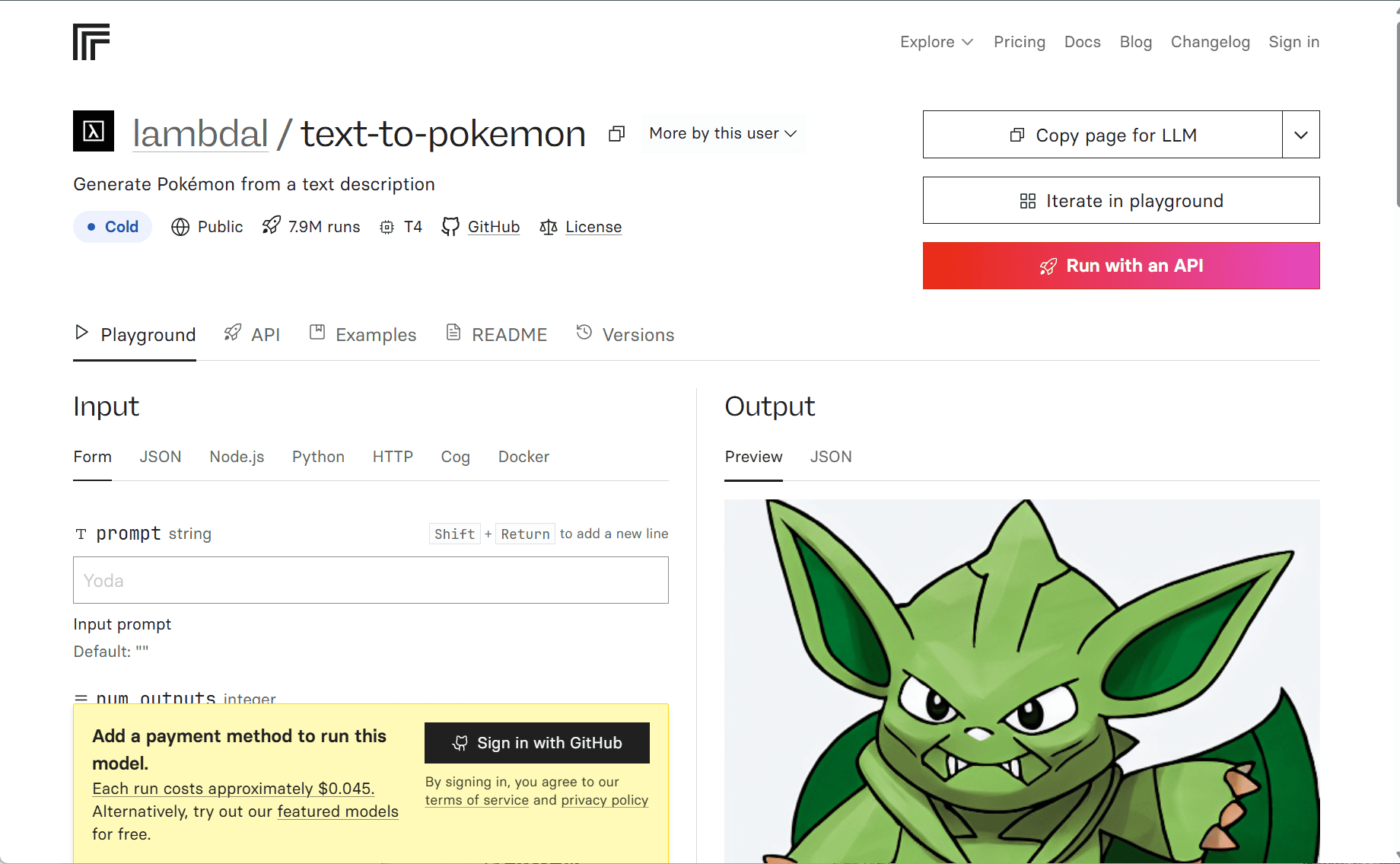Click the Replicate logo
1400x864 pixels.
[x=93, y=42]
